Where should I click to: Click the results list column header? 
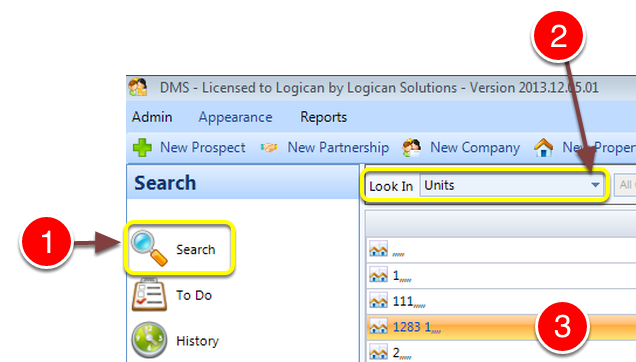pyautogui.click(x=501, y=224)
